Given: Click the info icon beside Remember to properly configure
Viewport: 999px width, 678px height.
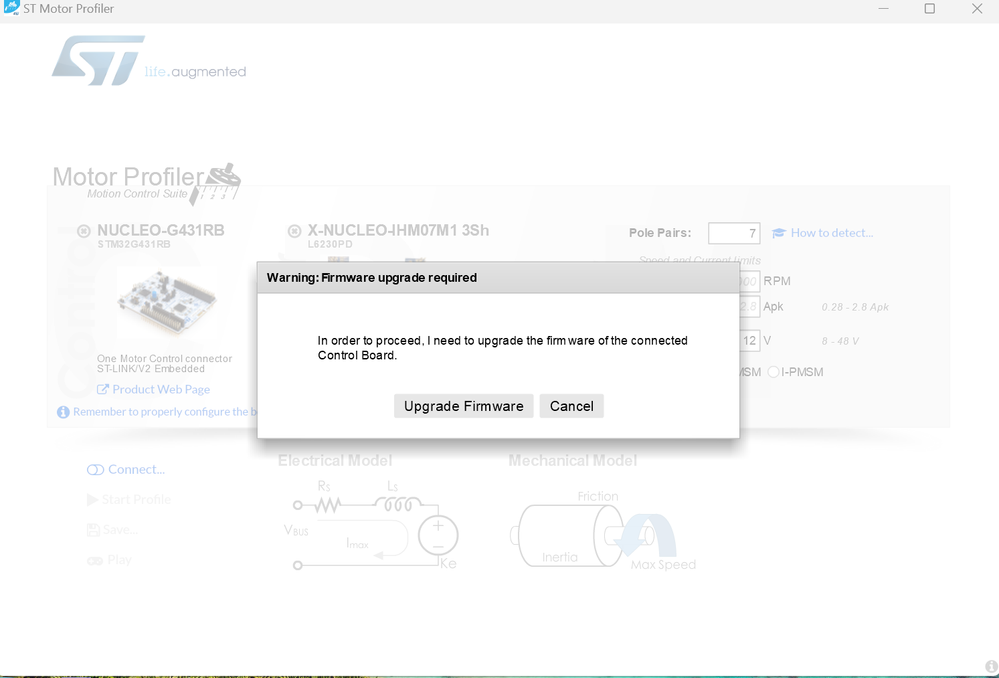Looking at the screenshot, I should click(63, 412).
